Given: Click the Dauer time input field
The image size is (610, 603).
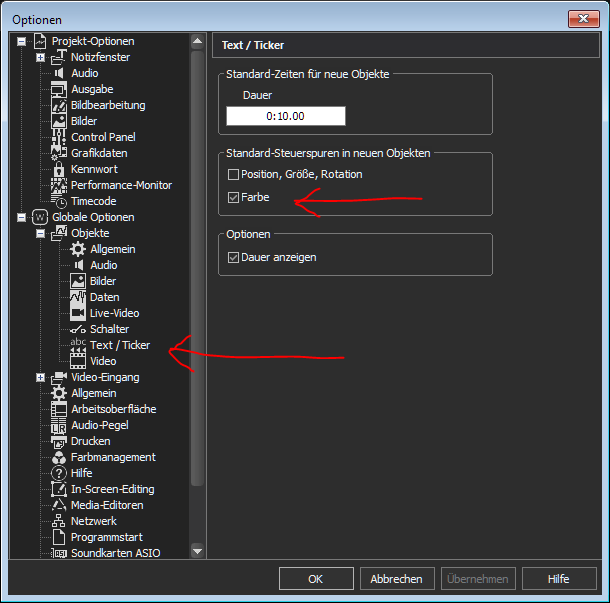Looking at the screenshot, I should click(285, 116).
